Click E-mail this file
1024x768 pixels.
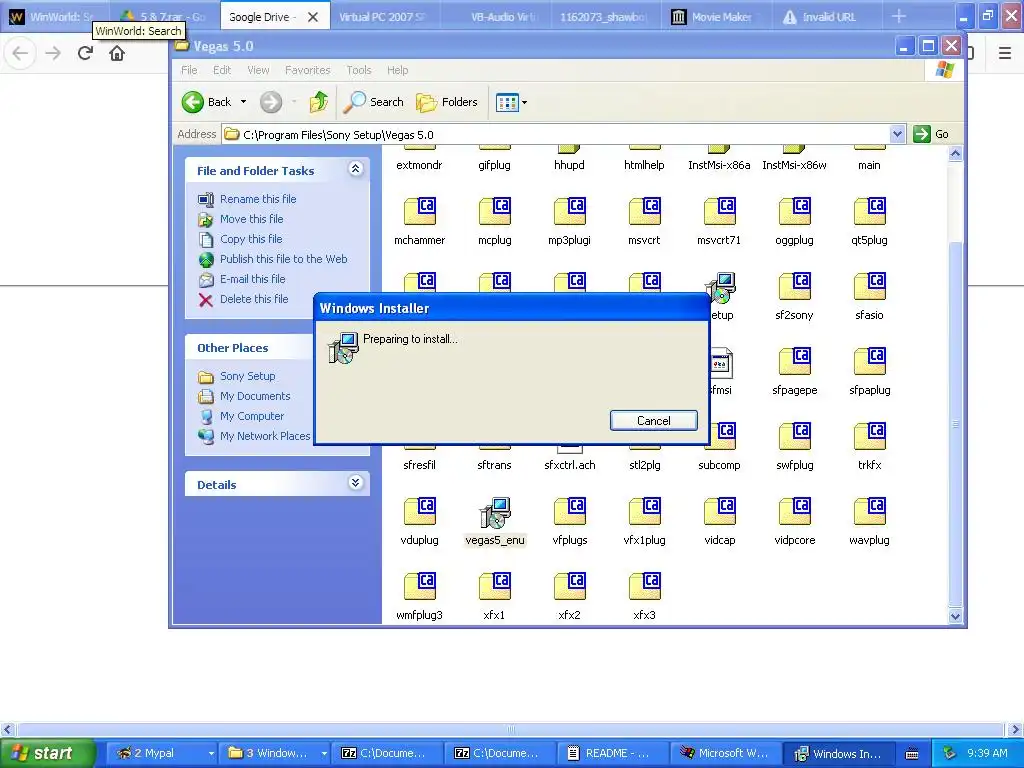tap(253, 279)
